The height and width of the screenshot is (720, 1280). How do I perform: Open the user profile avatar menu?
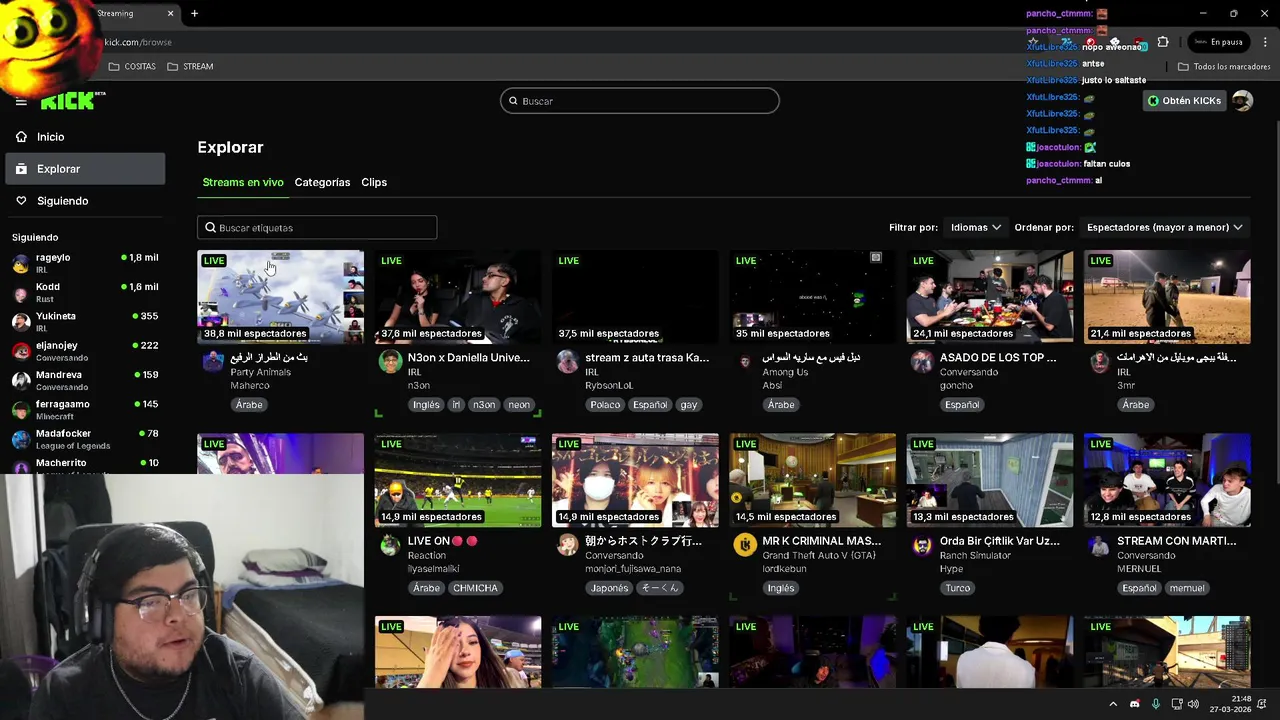click(x=1242, y=101)
